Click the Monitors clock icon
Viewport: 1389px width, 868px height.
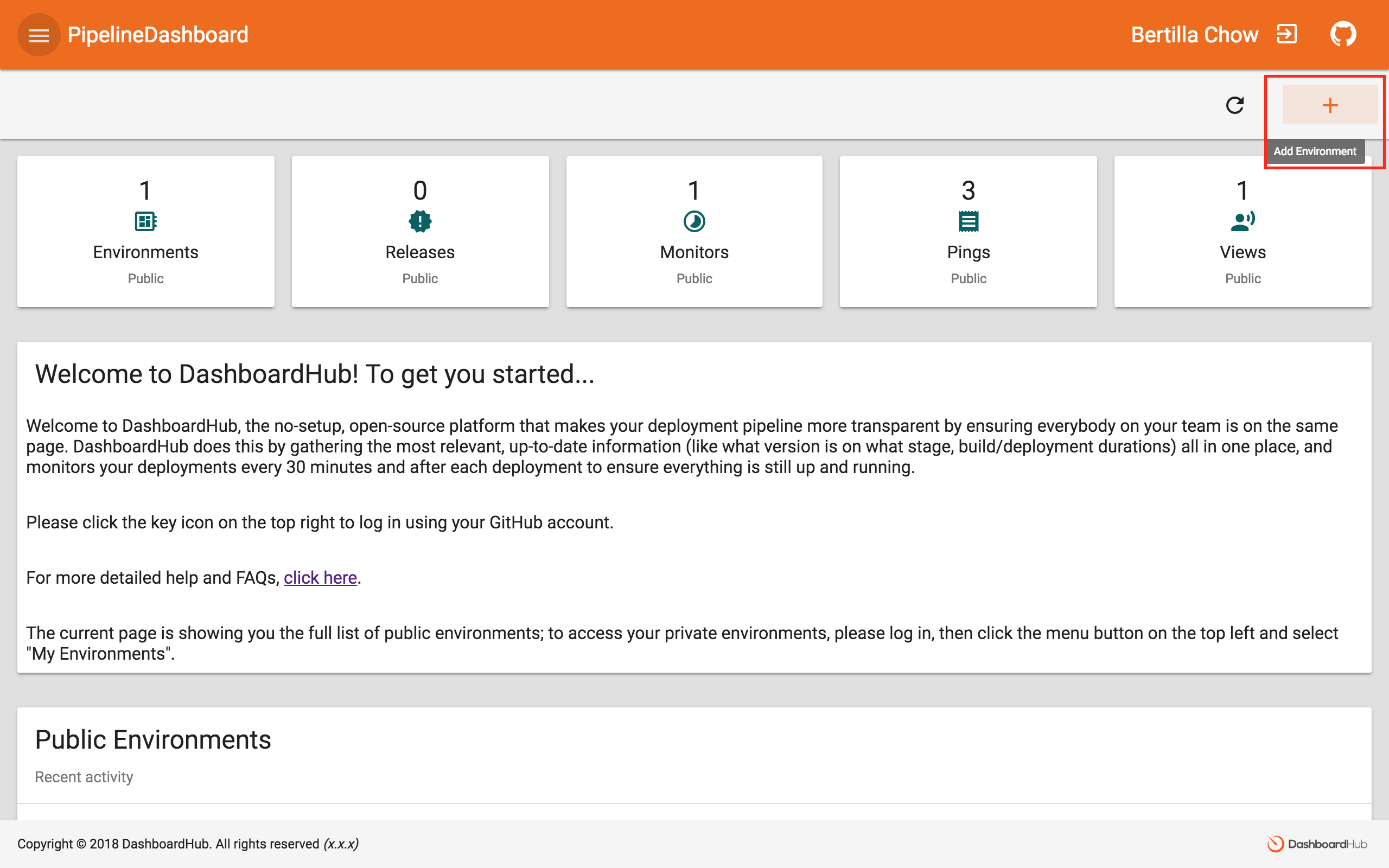[x=694, y=221]
